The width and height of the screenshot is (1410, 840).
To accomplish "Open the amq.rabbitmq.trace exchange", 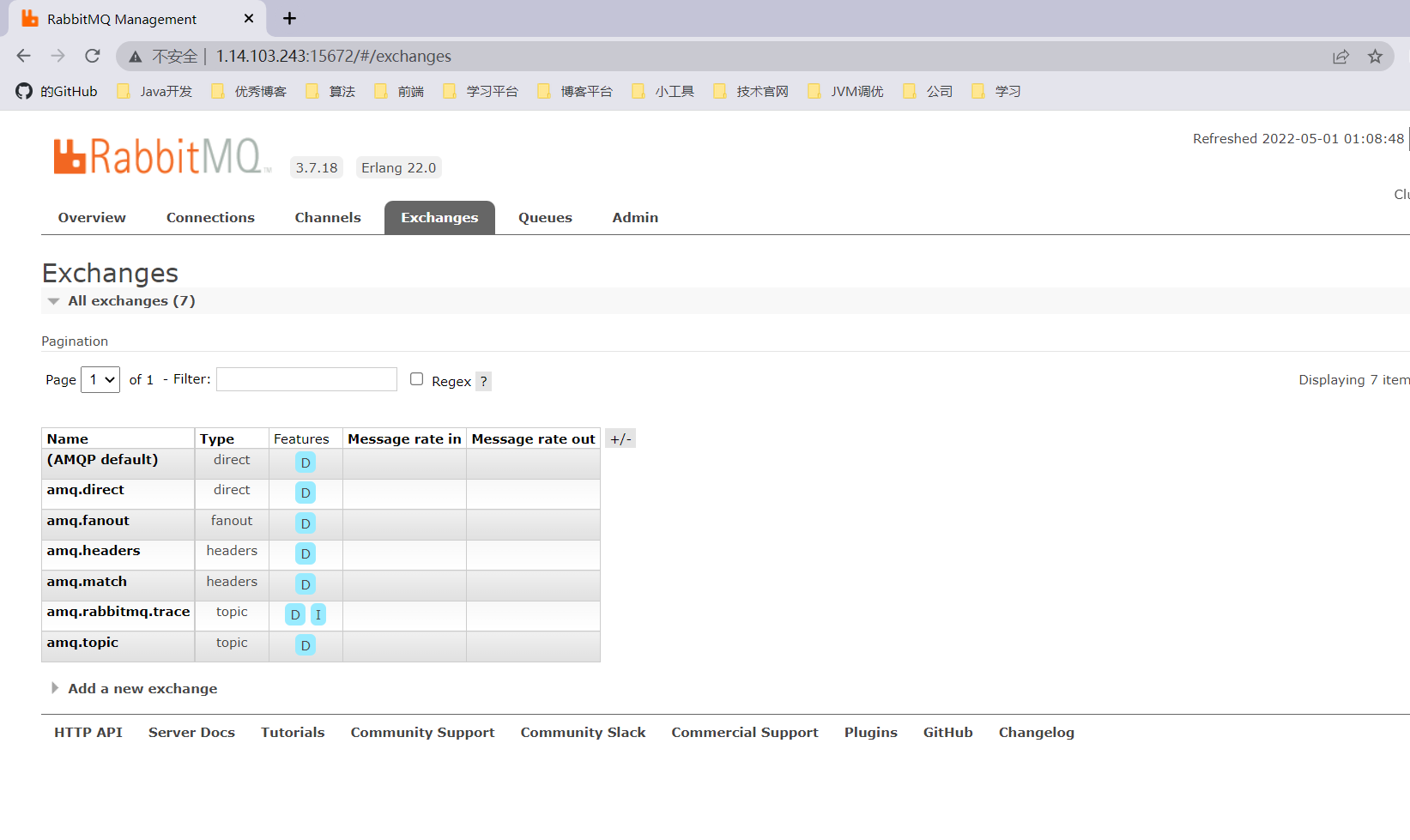I will click(x=118, y=612).
